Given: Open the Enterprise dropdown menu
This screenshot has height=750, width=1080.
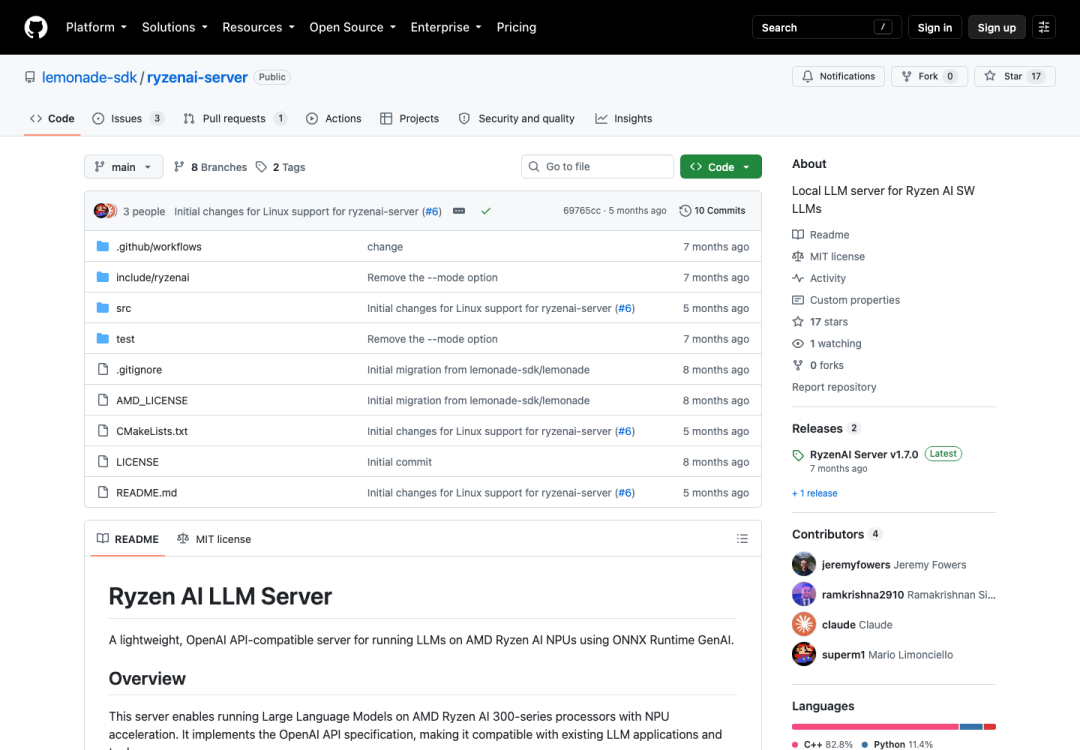Looking at the screenshot, I should coord(446,28).
